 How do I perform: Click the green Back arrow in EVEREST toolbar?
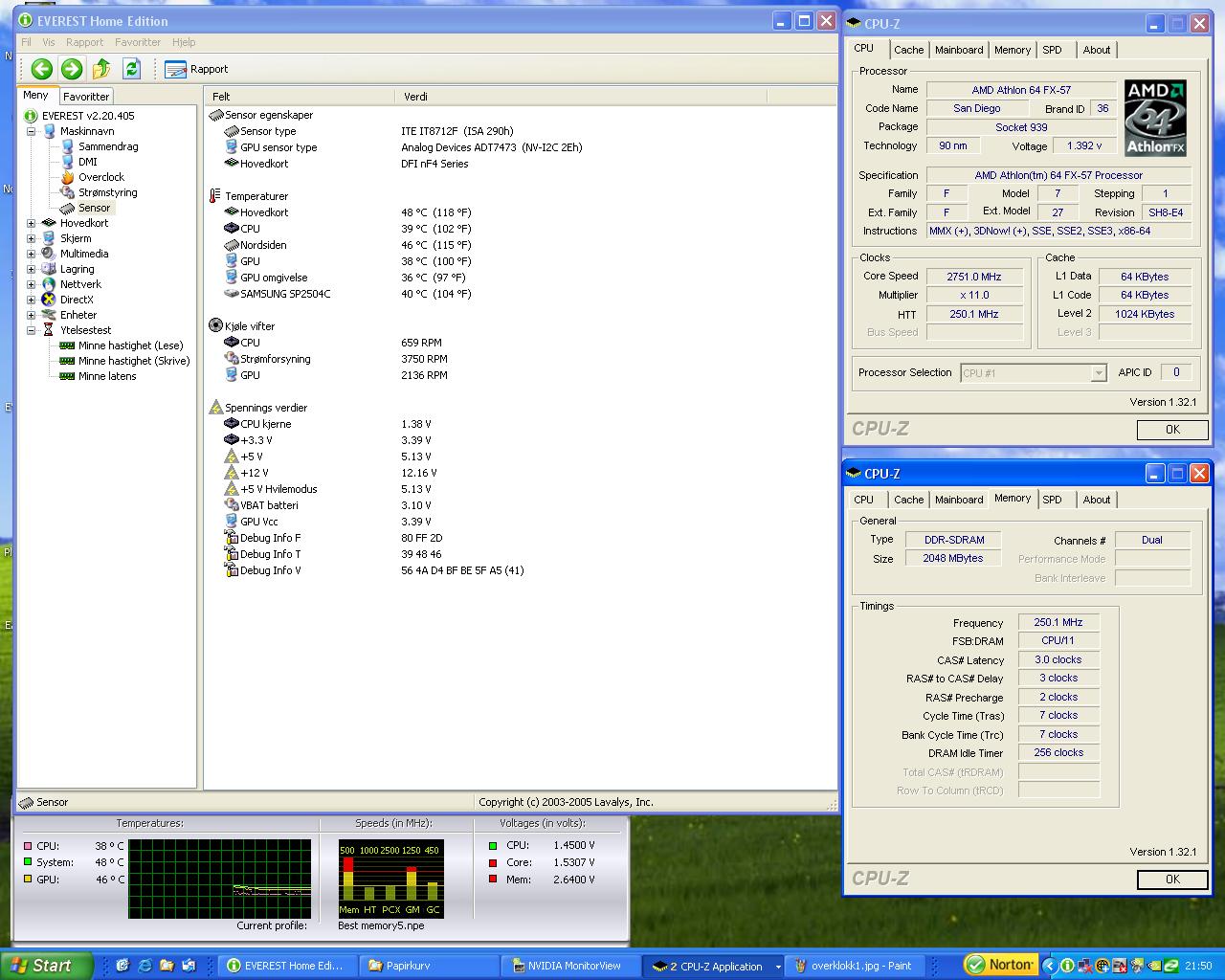(x=41, y=68)
